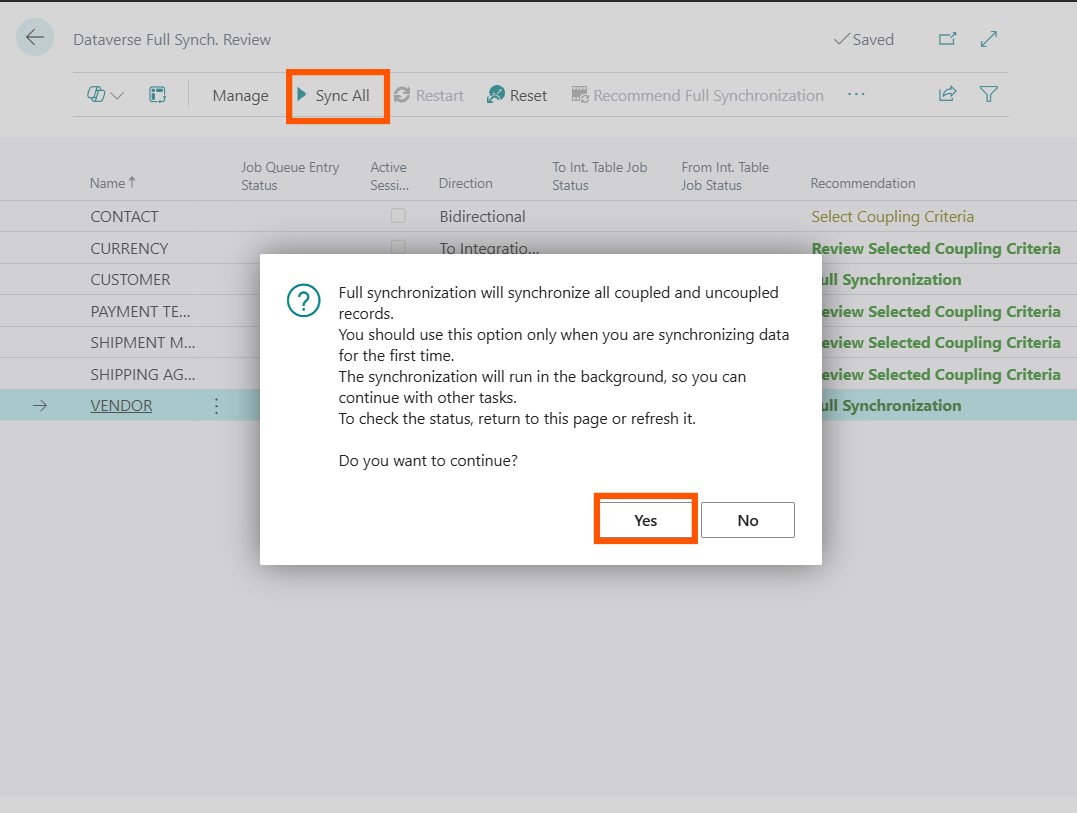Image resolution: width=1077 pixels, height=813 pixels.
Task: Click the back arrow button
Action: tap(35, 38)
